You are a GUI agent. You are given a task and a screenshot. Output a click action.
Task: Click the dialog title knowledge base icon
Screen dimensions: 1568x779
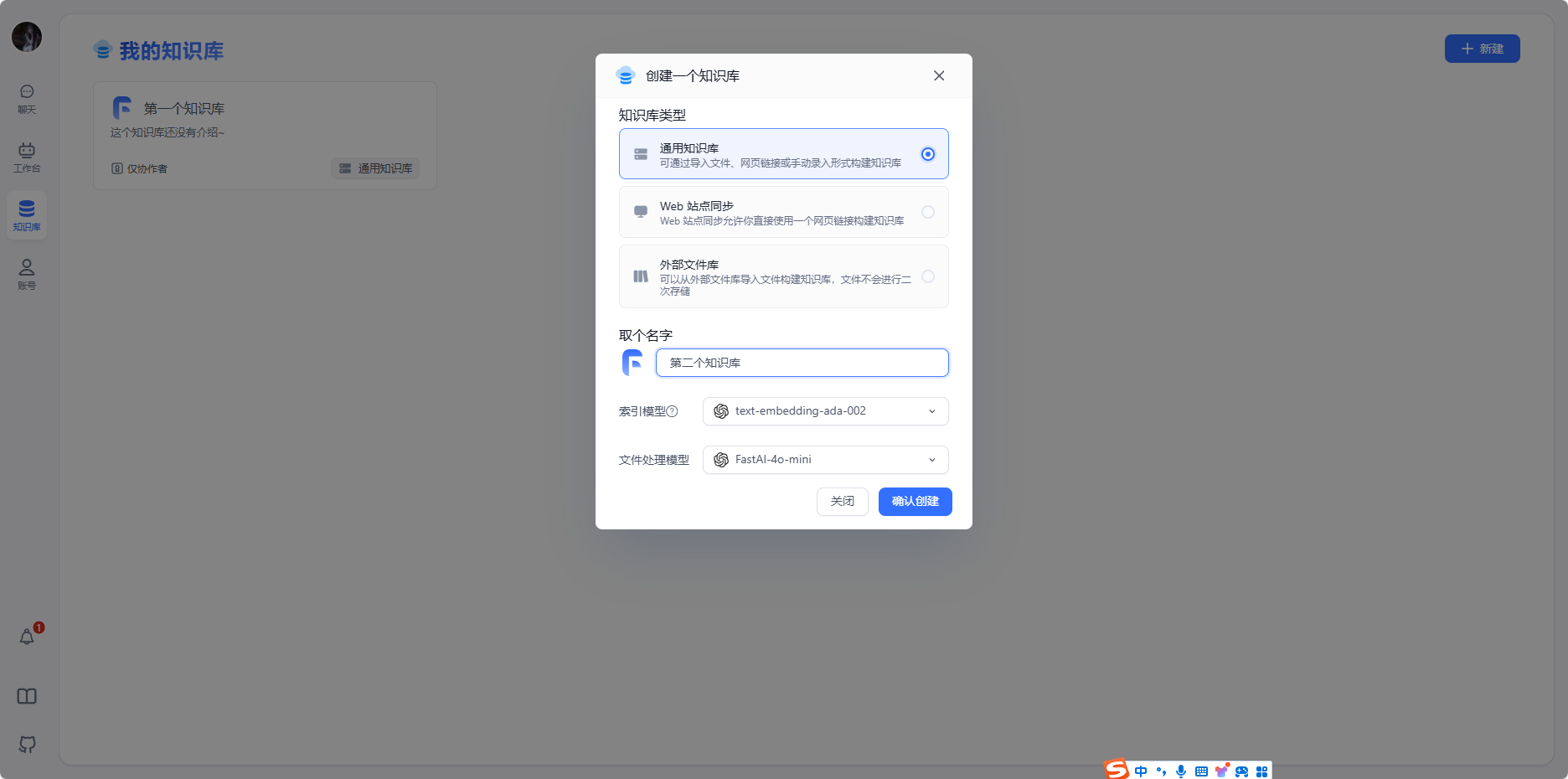pos(626,75)
